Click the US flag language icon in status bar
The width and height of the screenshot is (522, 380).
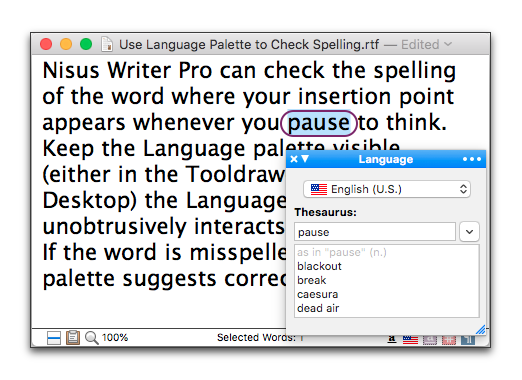click(410, 340)
